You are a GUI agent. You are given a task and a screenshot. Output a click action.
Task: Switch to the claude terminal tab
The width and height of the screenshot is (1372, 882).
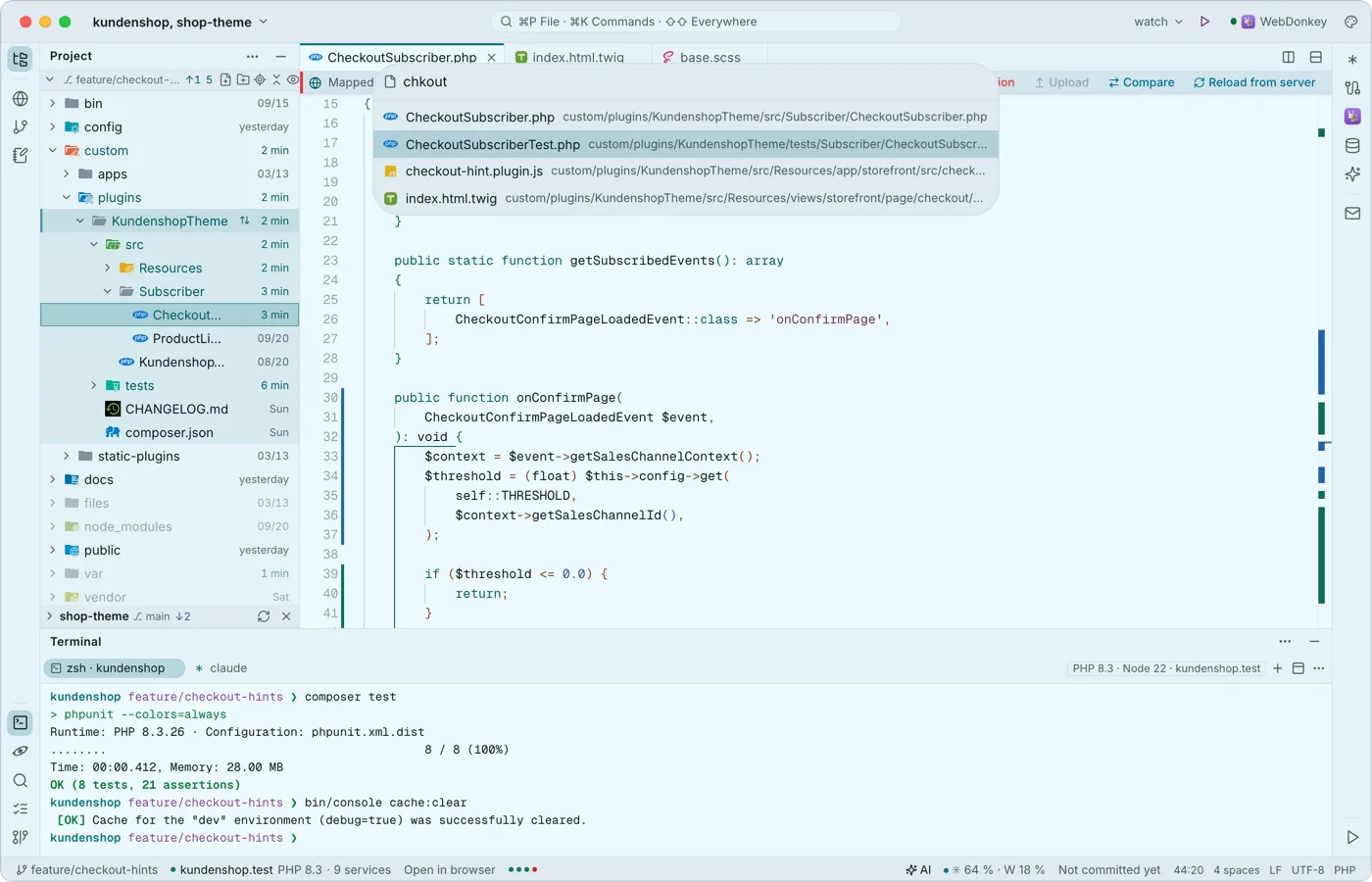(220, 668)
